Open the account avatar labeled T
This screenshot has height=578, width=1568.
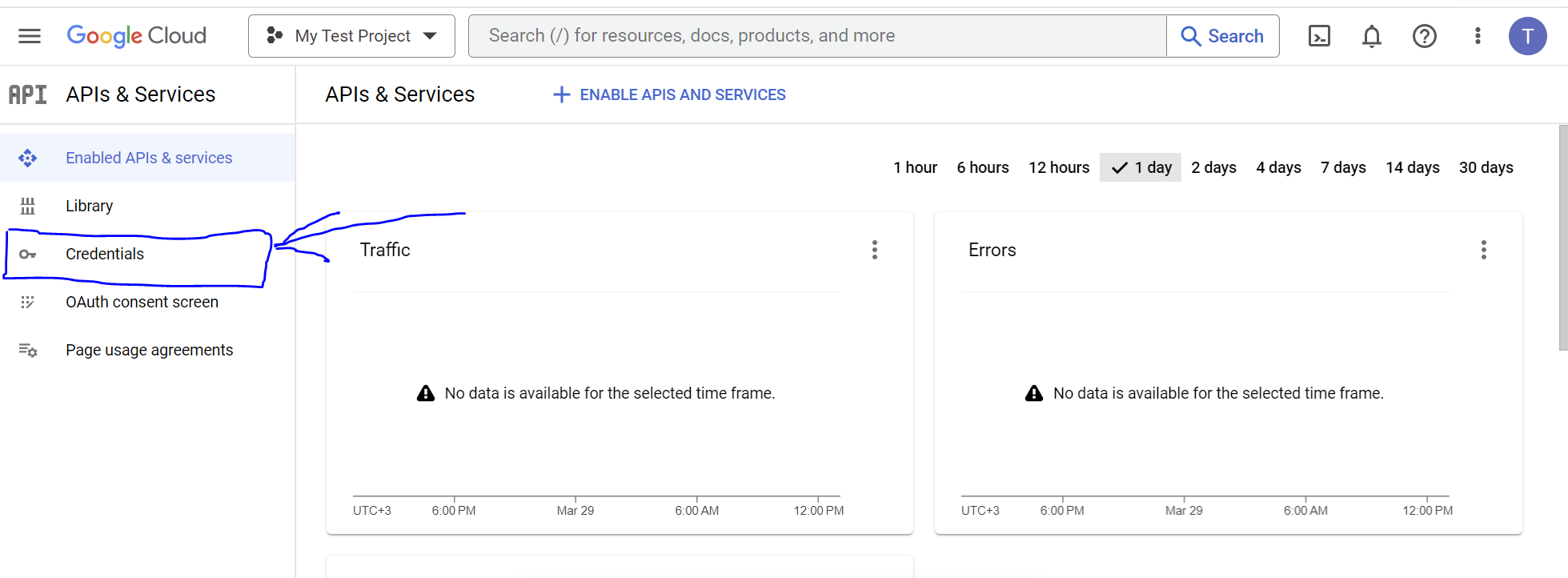click(x=1527, y=36)
